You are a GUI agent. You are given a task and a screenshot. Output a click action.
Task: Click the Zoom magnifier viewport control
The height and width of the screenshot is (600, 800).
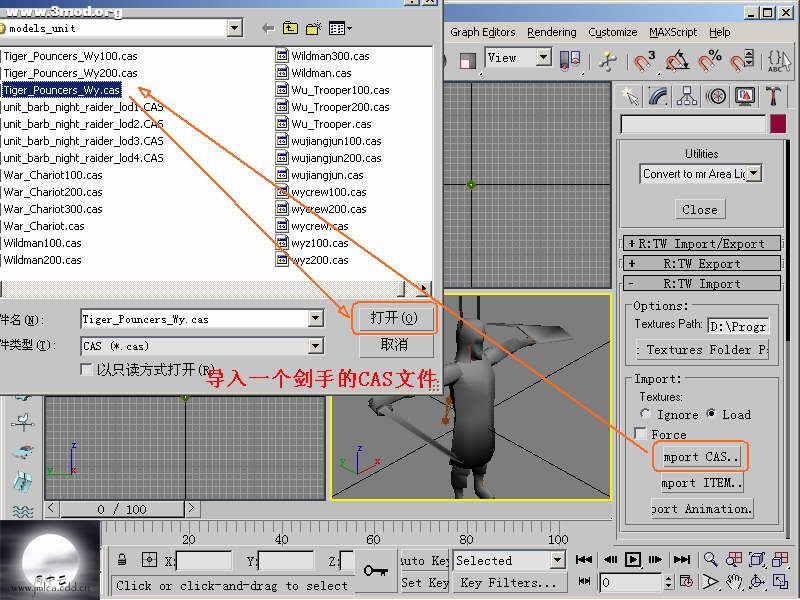coord(710,560)
